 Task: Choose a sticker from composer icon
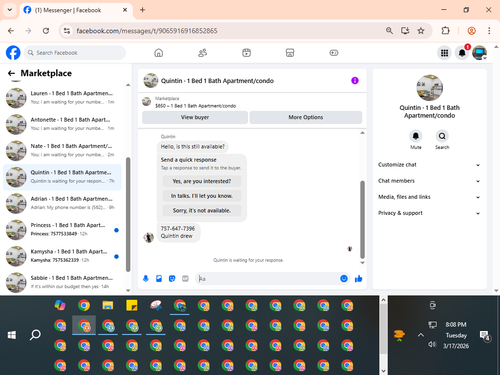[172, 279]
